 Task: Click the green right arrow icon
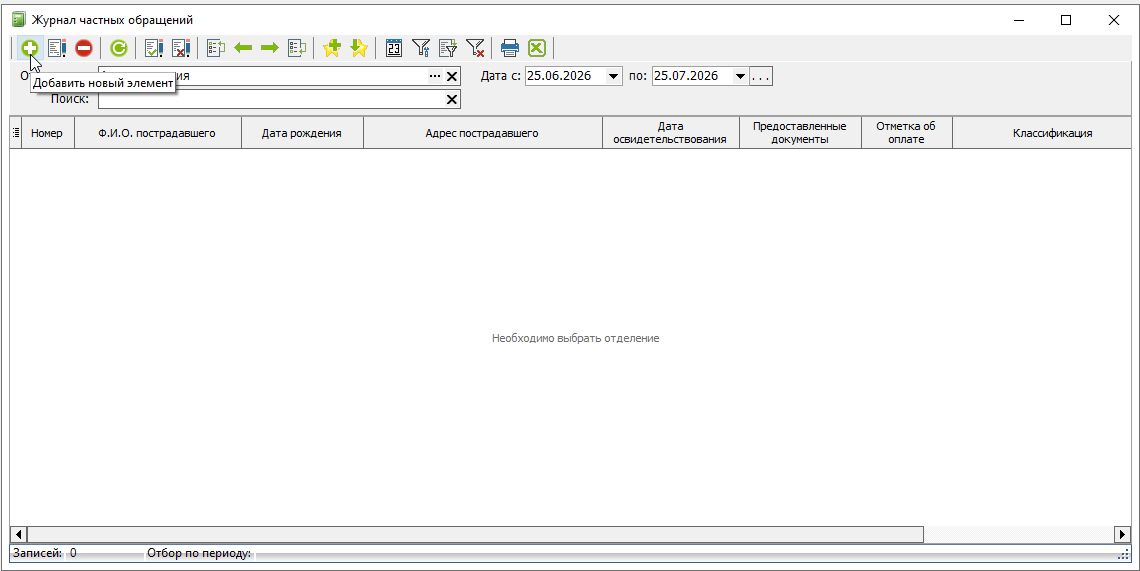click(x=270, y=49)
